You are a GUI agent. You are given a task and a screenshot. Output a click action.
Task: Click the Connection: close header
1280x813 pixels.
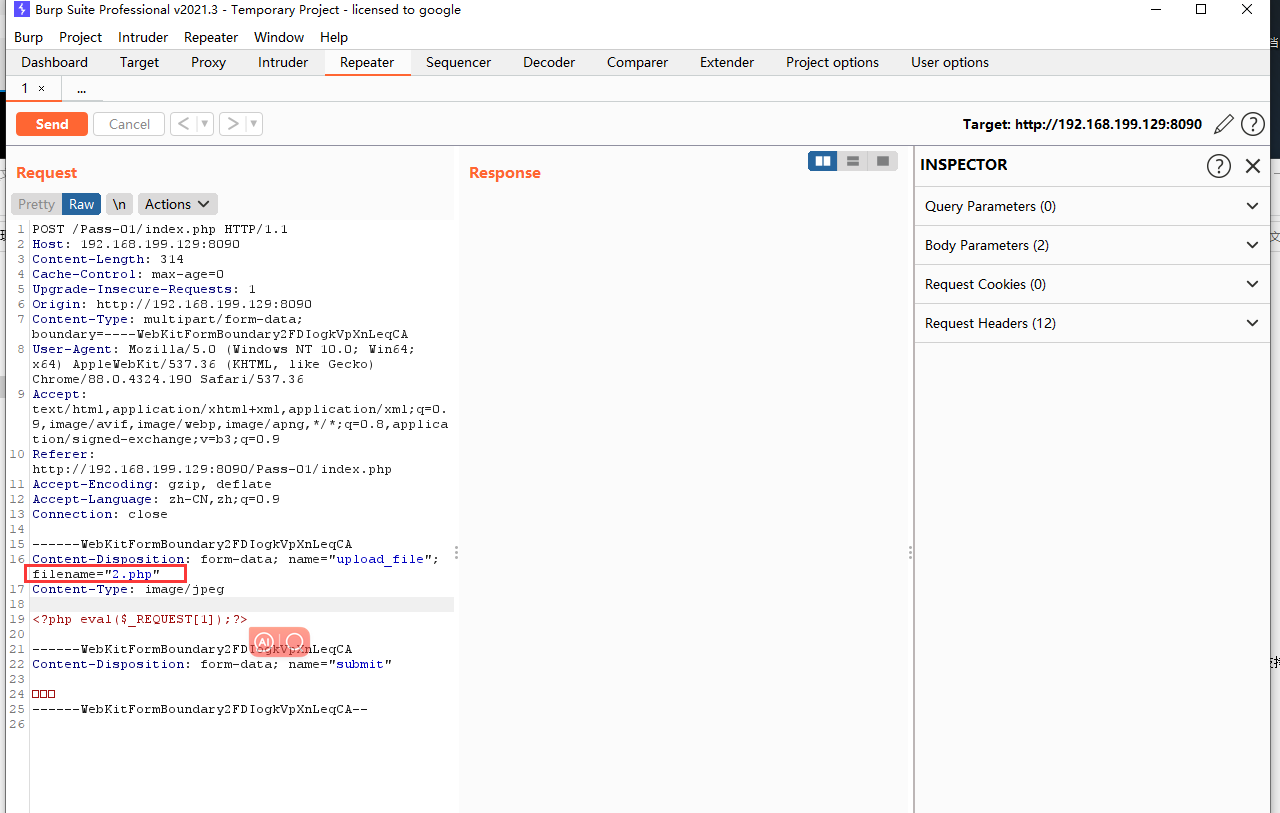click(x=100, y=514)
